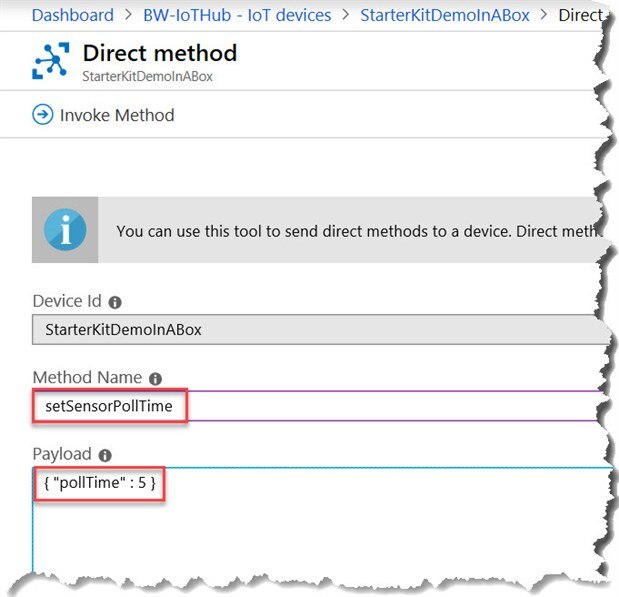Click the Method Name info icon

click(155, 379)
